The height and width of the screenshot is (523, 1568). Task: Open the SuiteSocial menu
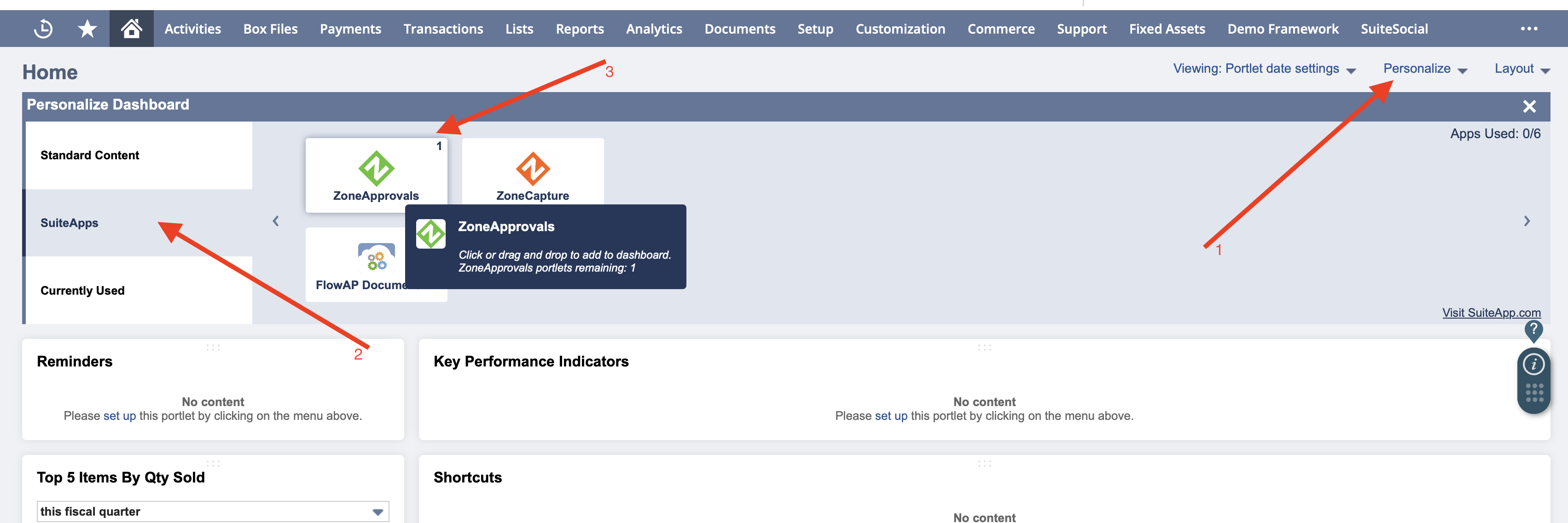click(x=1394, y=29)
